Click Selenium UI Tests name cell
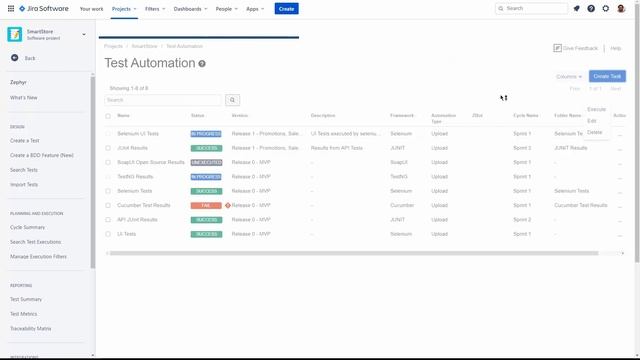 [138, 134]
